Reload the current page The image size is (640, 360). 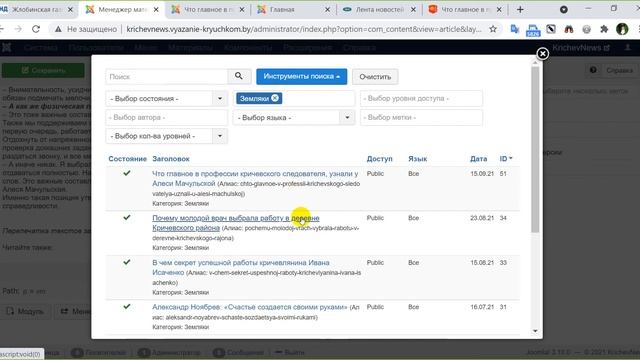pos(36,29)
